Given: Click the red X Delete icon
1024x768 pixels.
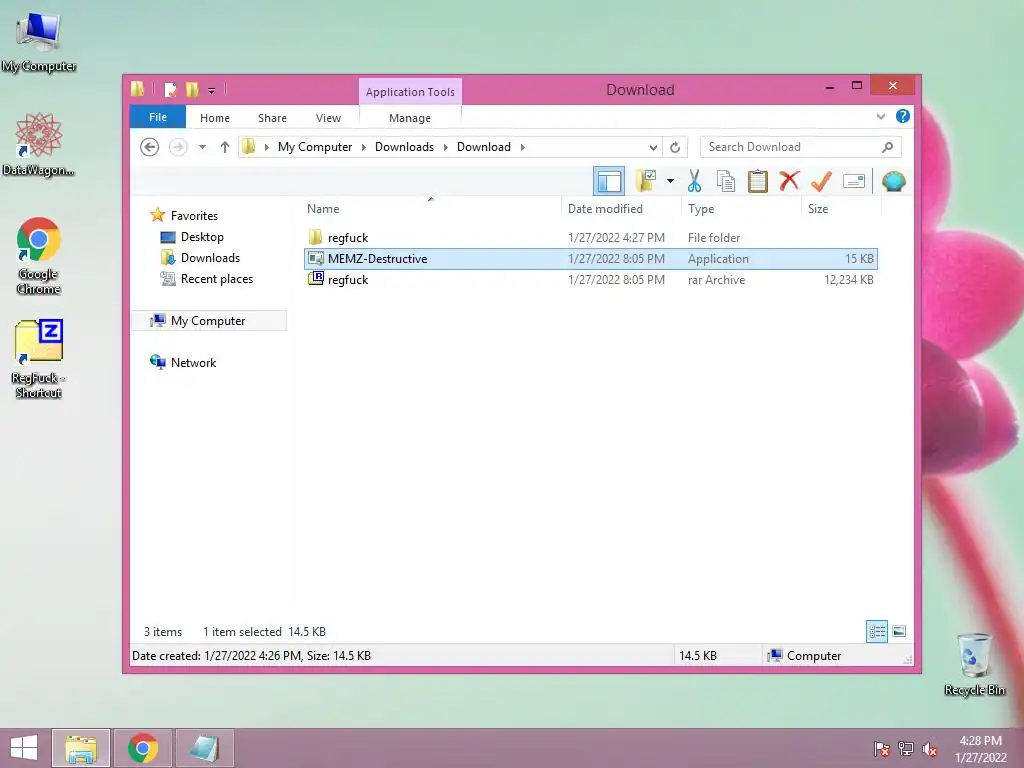Looking at the screenshot, I should 789,180.
